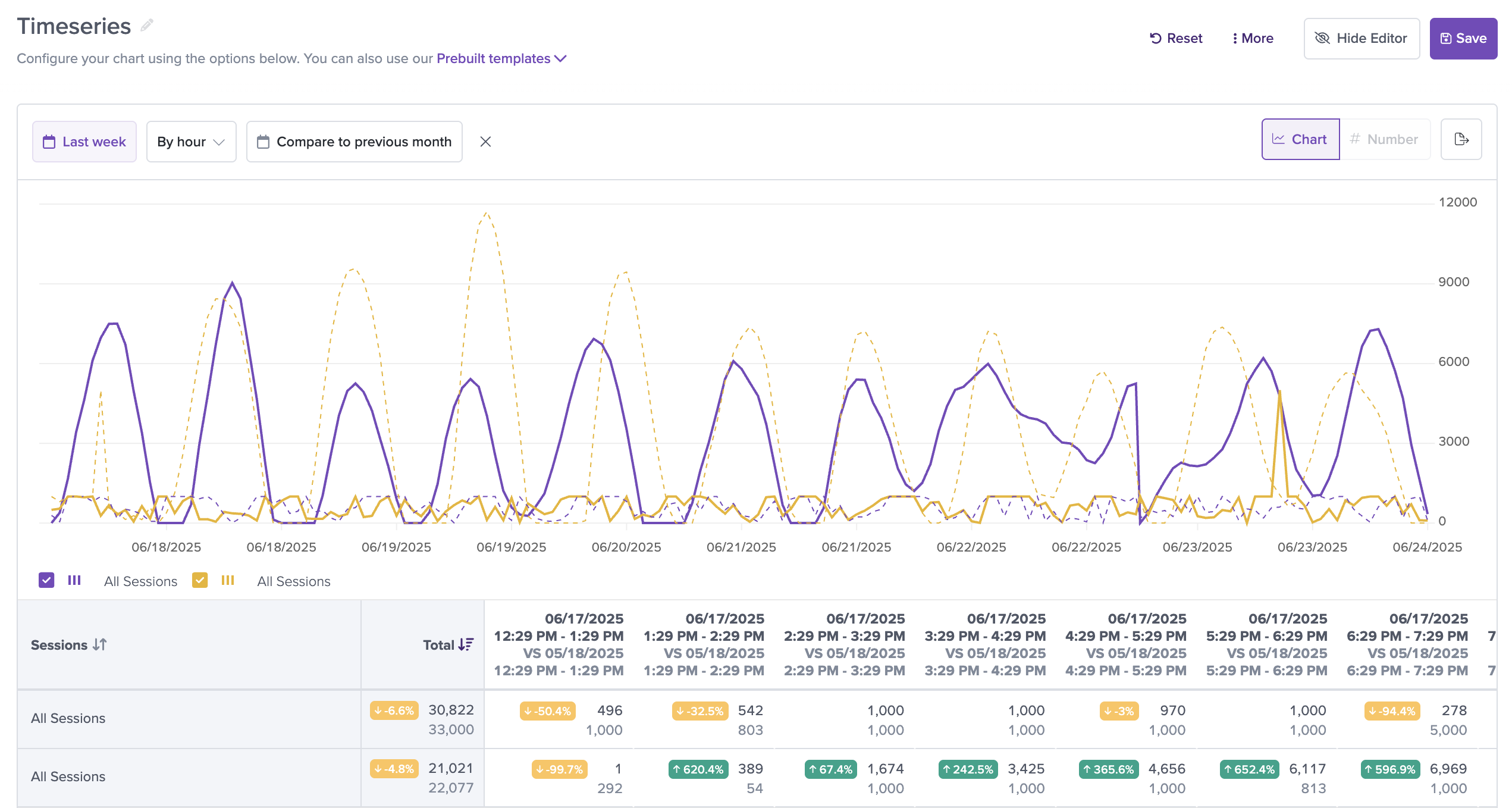Open the More options menu
Image resolution: width=1512 pixels, height=808 pixels.
click(x=1253, y=38)
